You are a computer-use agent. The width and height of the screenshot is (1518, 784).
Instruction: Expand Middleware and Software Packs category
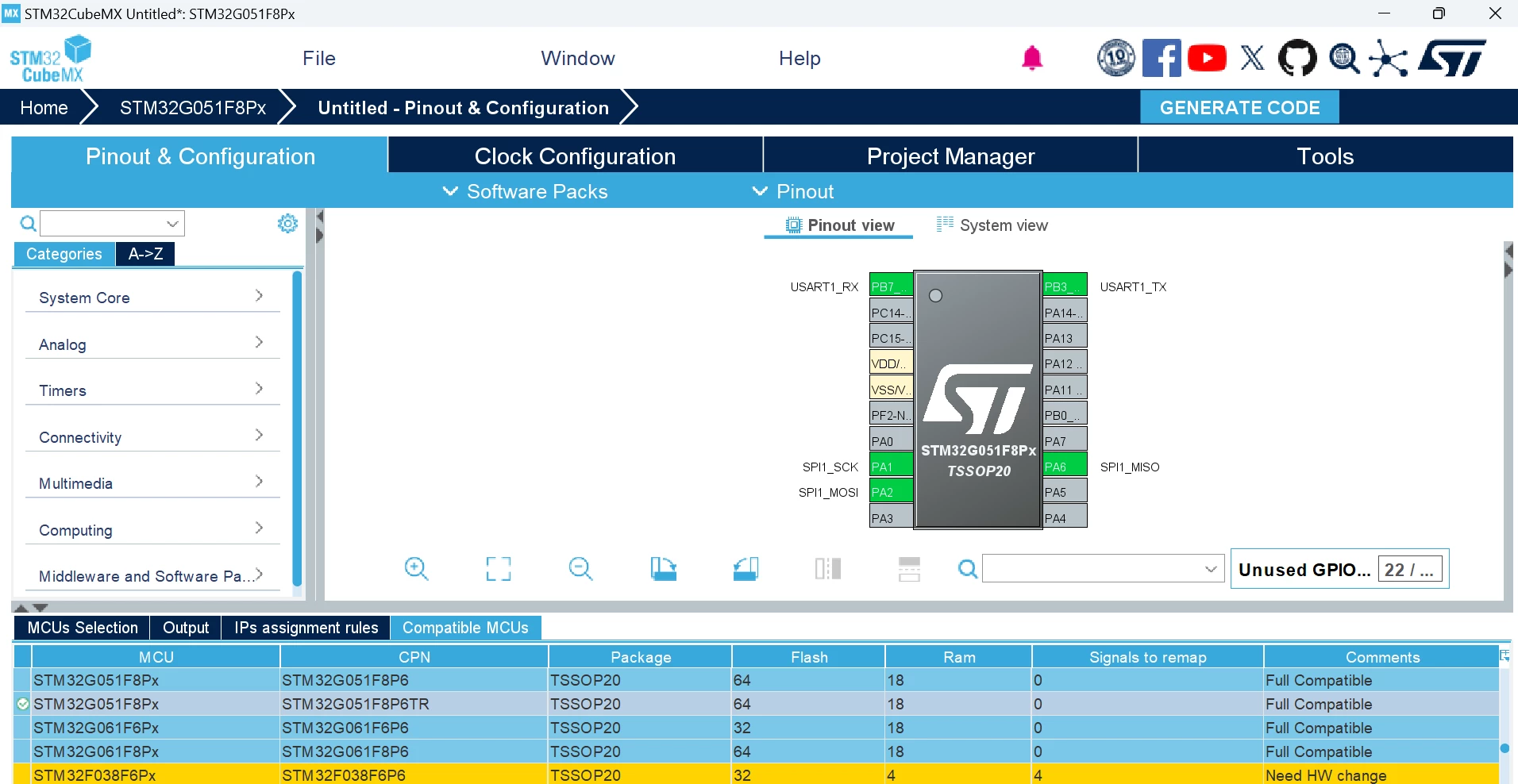pyautogui.click(x=152, y=576)
